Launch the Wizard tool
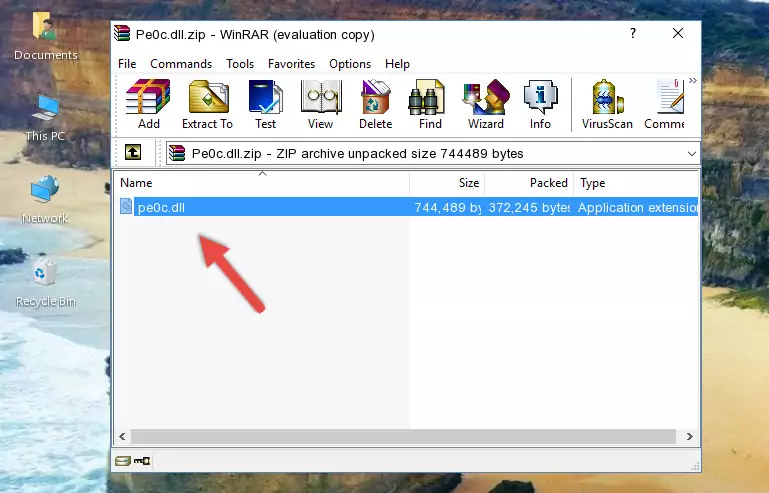Screen dimensions: 769x493 tap(486, 104)
